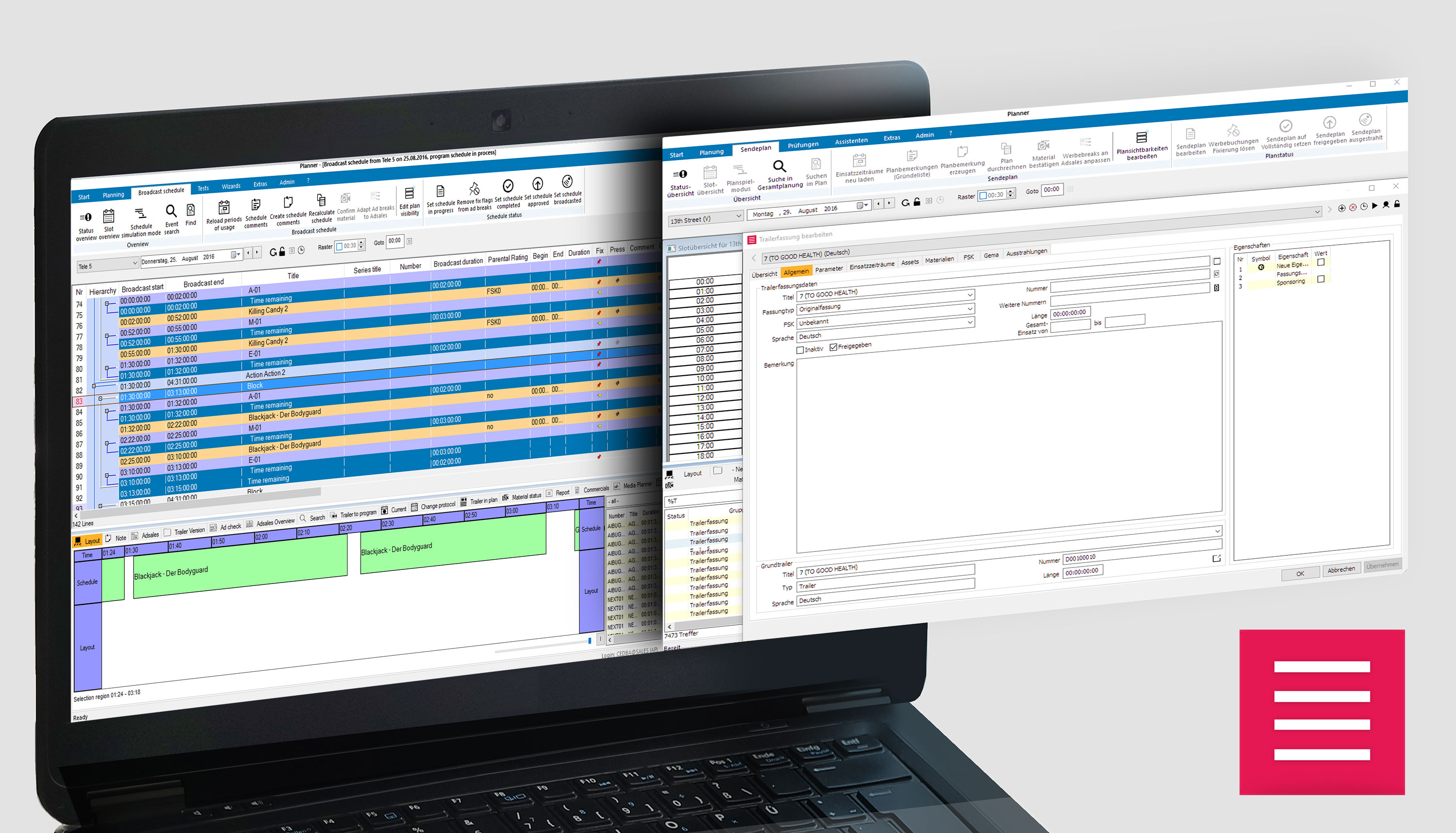Click Remove fix flags from ad breaks
This screenshot has height=833, width=1456.
click(475, 196)
